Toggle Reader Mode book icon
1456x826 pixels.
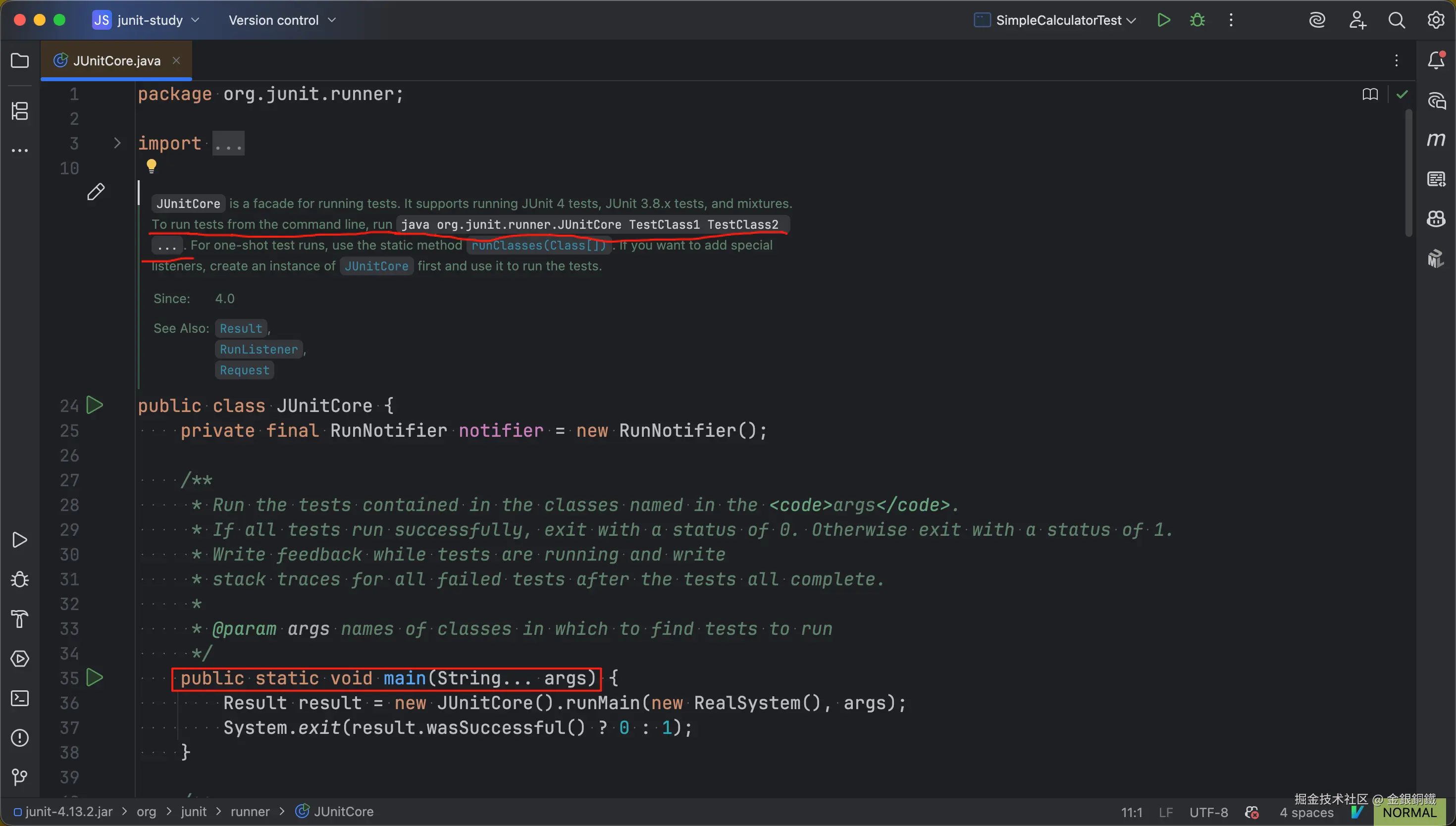click(x=1370, y=94)
